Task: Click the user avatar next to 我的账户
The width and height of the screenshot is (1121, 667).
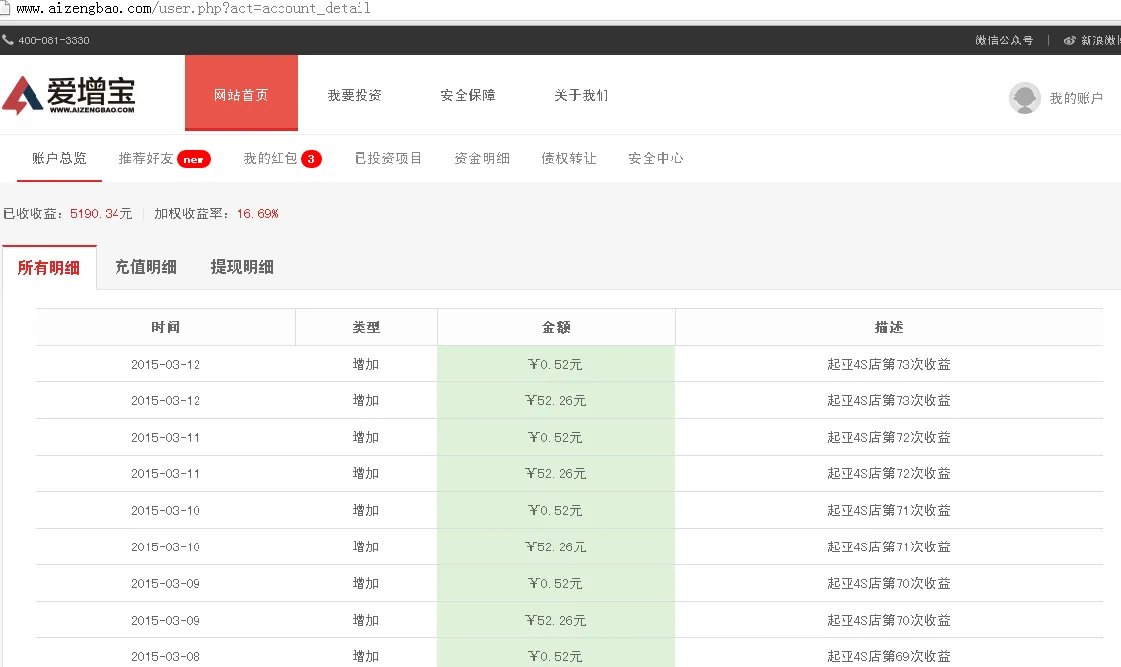Action: click(x=1024, y=98)
